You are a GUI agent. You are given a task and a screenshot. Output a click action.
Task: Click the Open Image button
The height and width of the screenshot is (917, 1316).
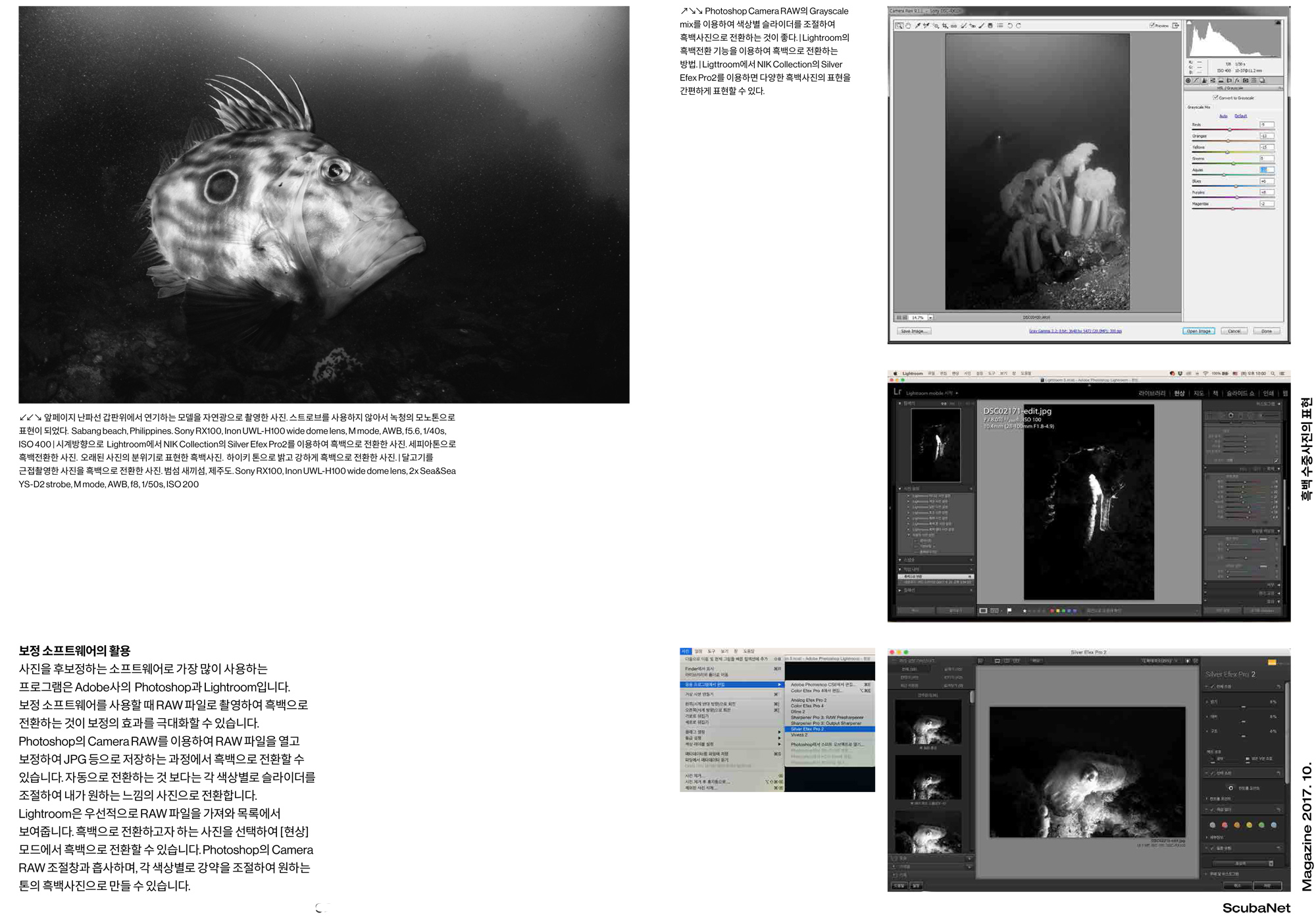click(x=1198, y=331)
